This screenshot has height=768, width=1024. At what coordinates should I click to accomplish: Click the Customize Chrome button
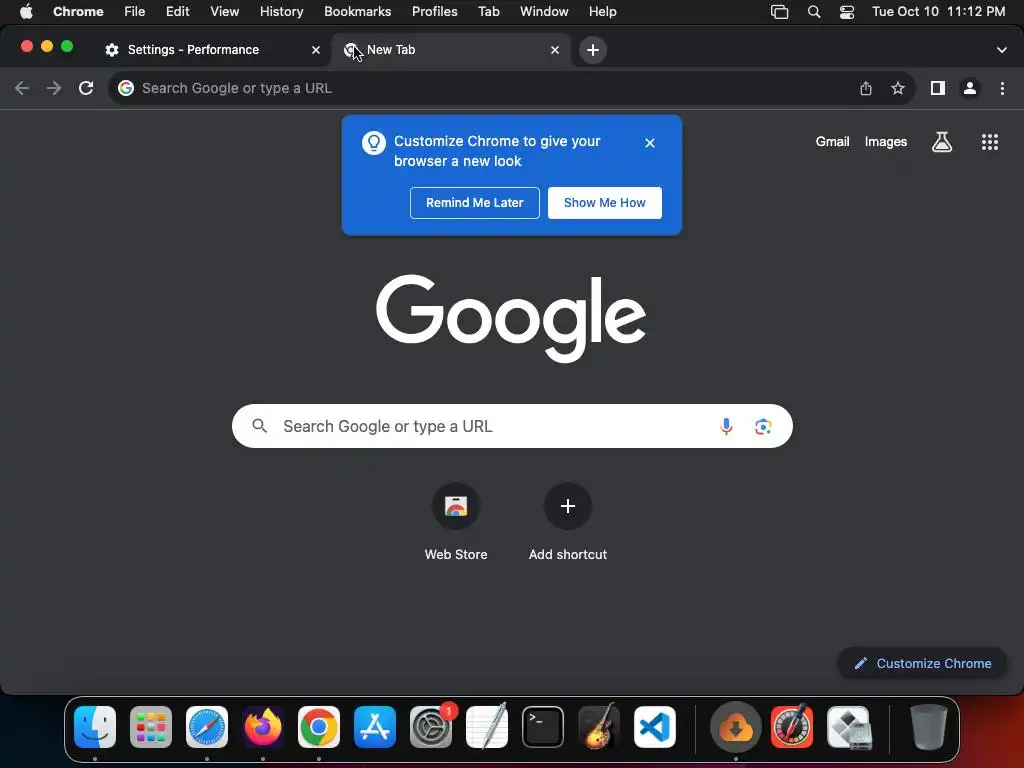922,664
